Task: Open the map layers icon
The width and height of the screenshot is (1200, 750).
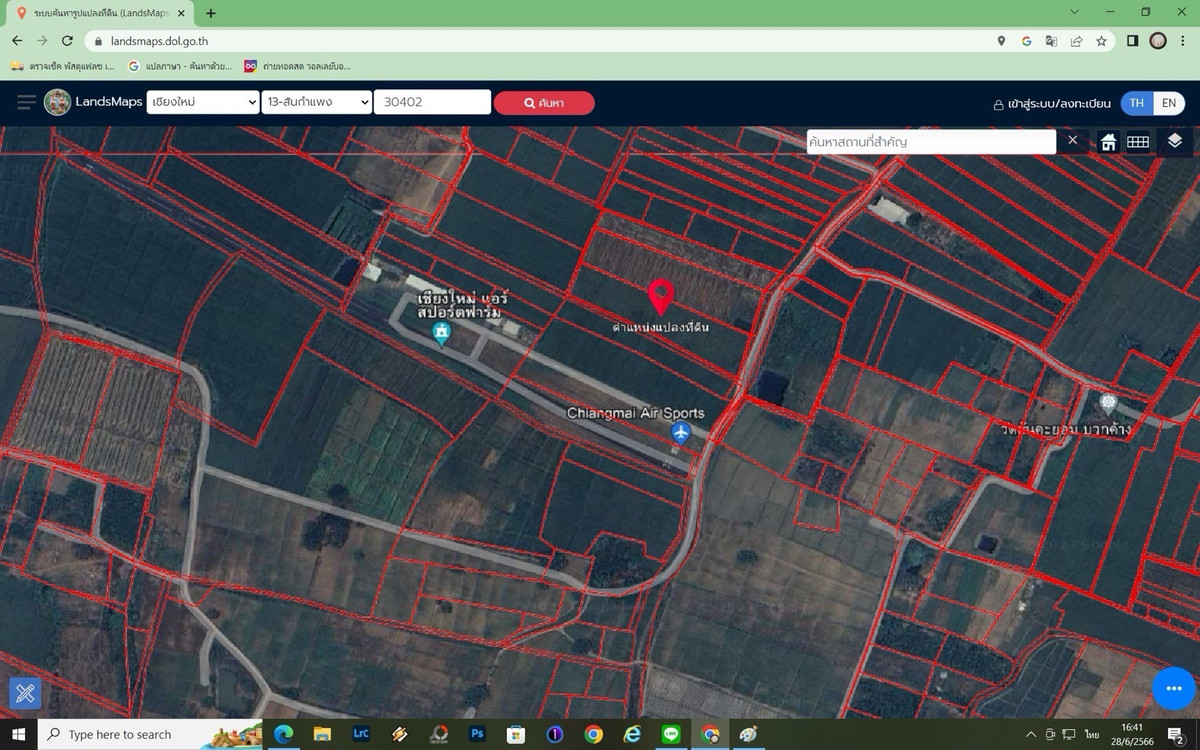Action: coord(1174,142)
